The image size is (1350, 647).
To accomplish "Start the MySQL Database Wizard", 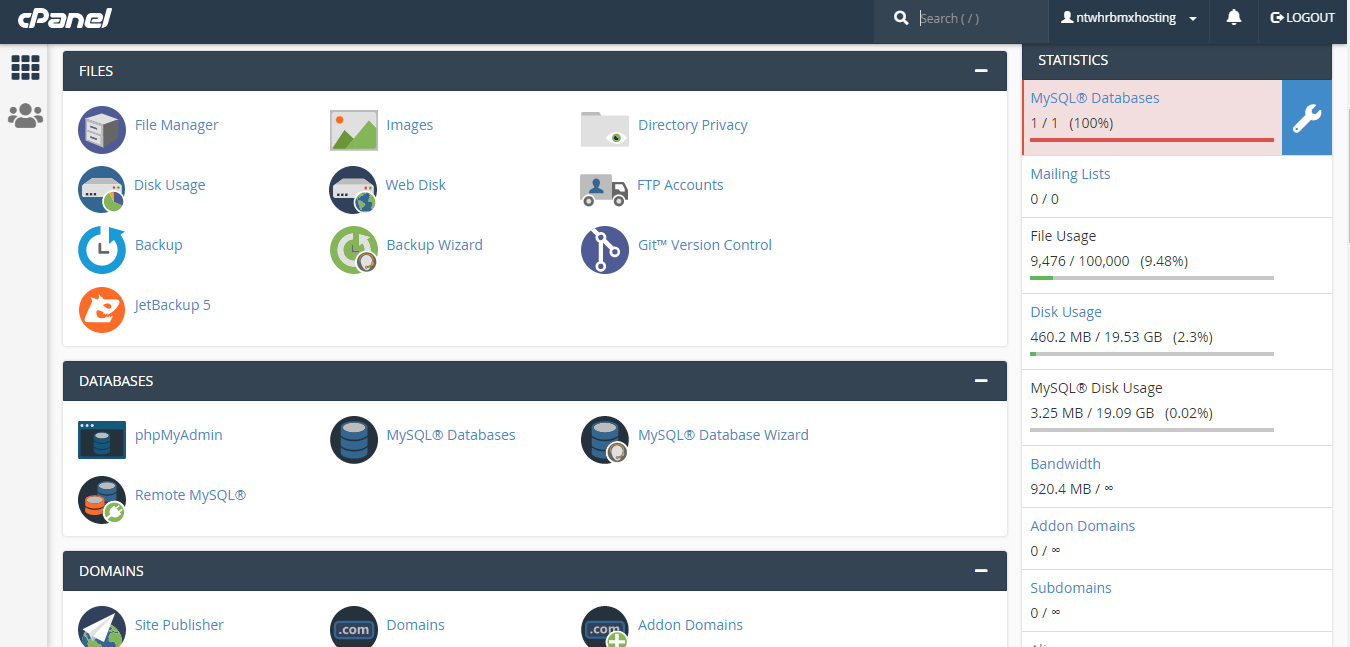I will click(723, 434).
